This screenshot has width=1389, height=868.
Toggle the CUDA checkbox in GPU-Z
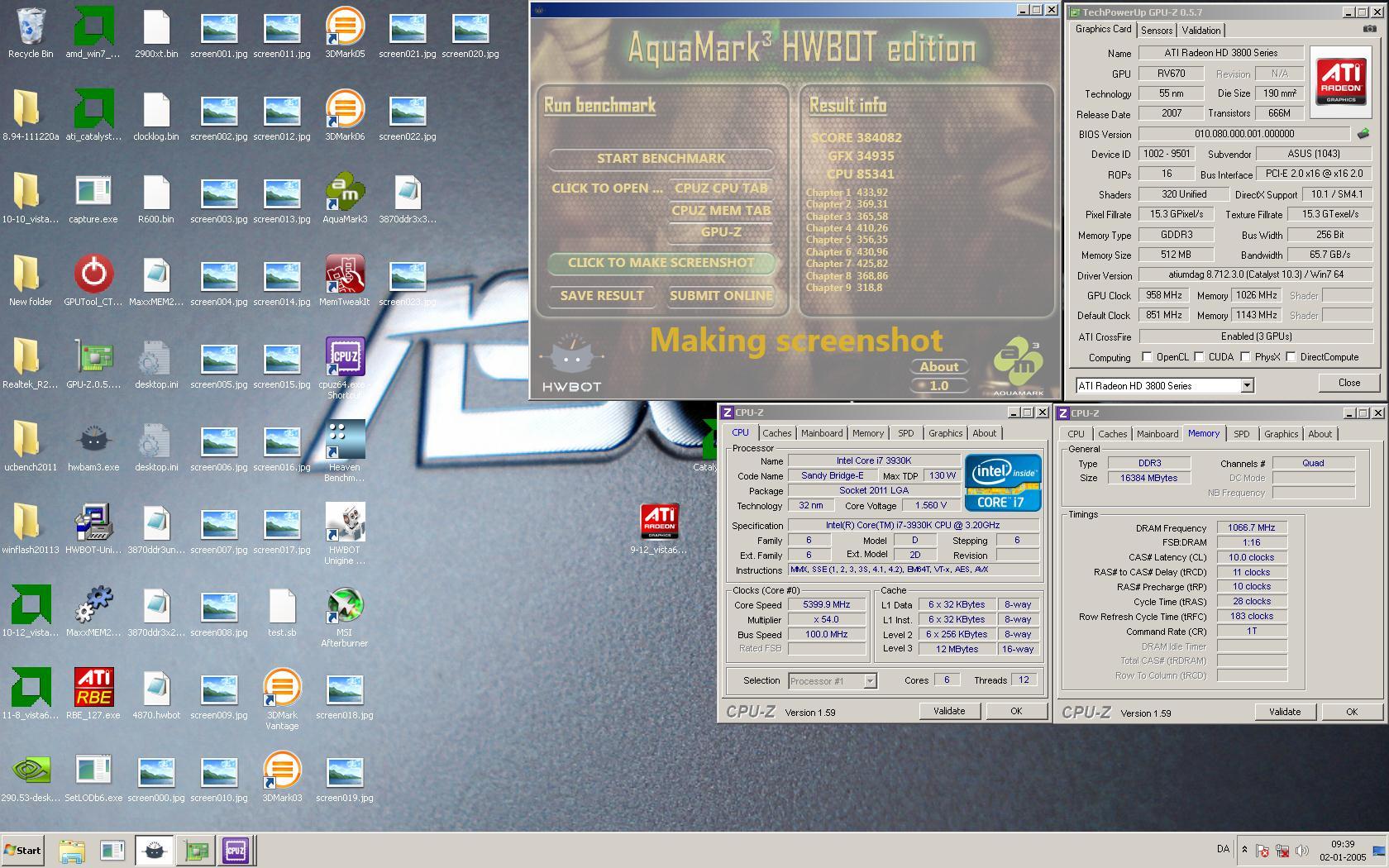click(x=1199, y=357)
